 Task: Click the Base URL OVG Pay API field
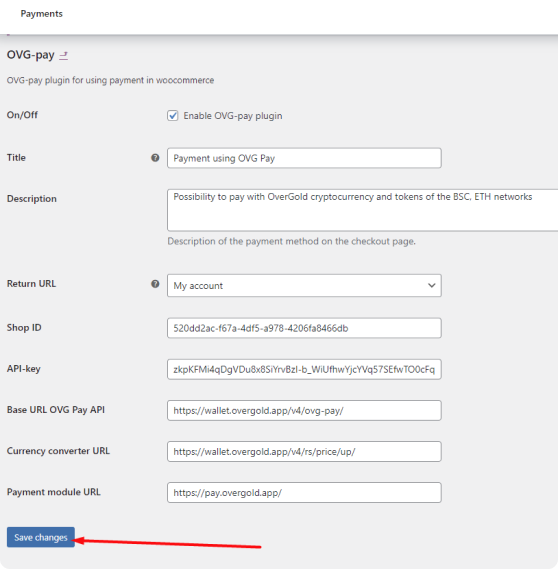coord(304,410)
